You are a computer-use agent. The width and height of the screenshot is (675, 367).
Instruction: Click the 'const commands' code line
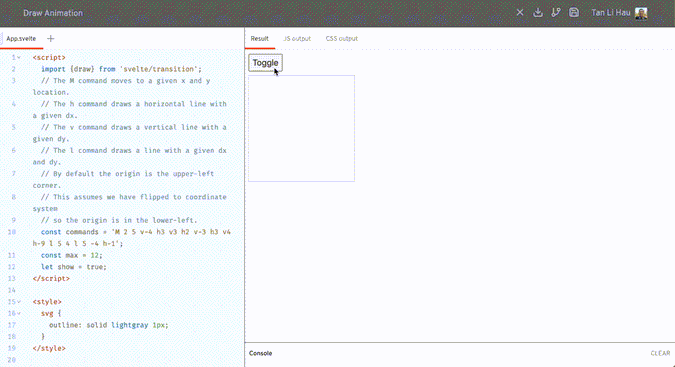[x=132, y=237]
